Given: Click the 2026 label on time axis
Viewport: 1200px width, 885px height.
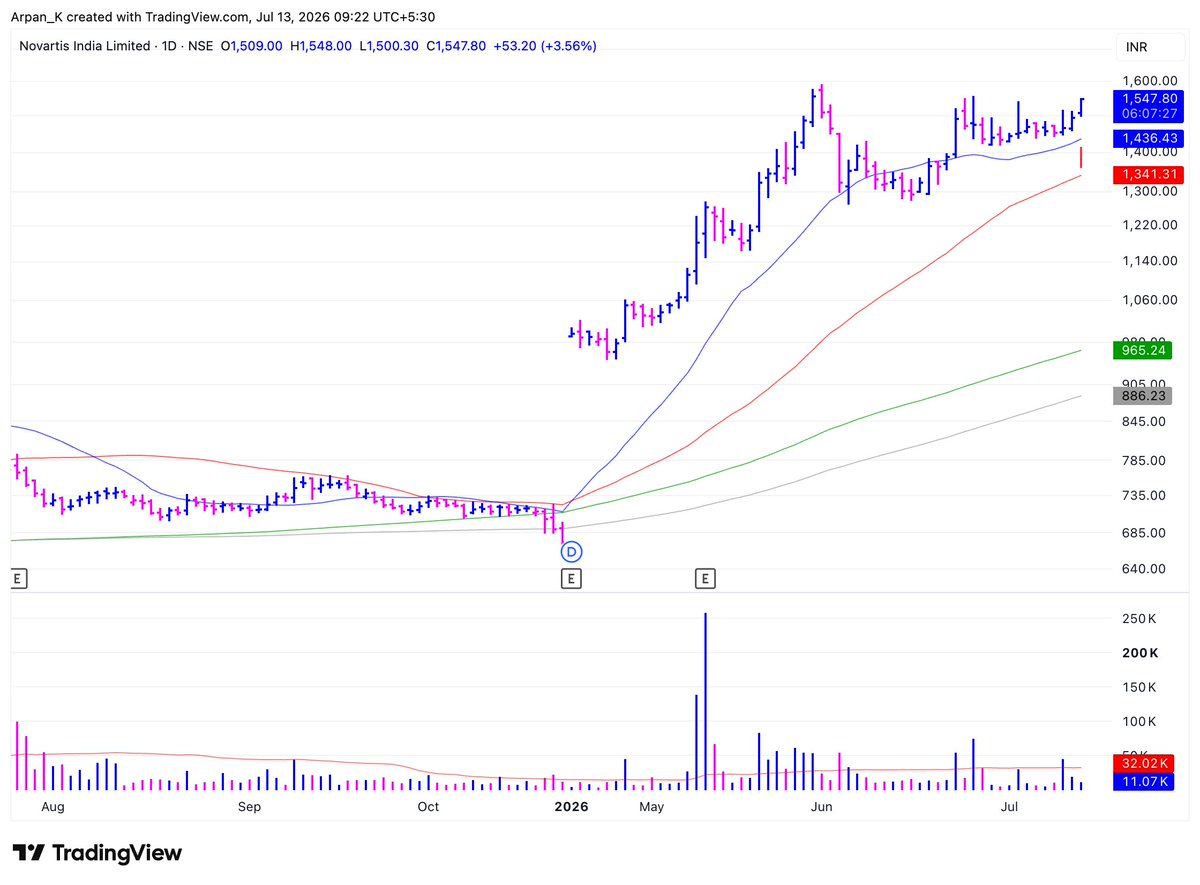Looking at the screenshot, I should coord(571,805).
